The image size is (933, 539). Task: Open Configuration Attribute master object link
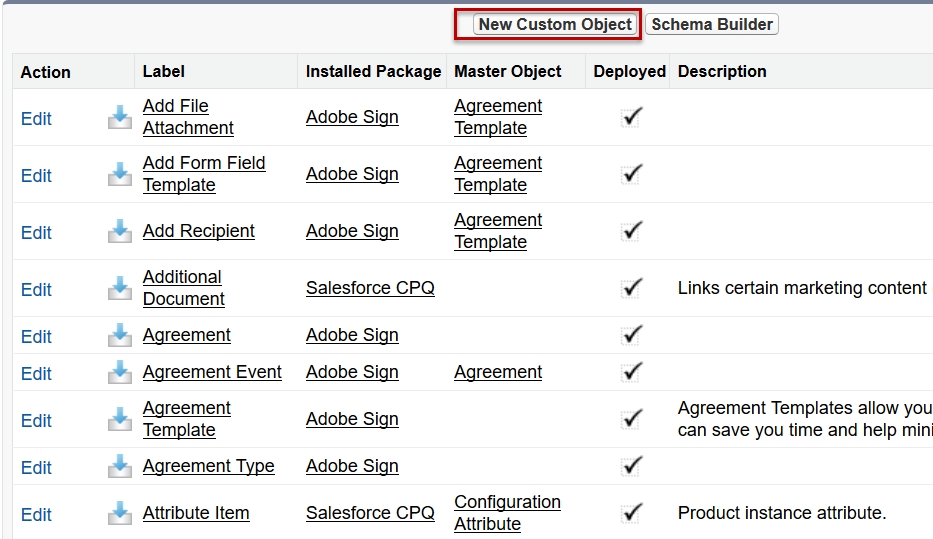[x=507, y=513]
